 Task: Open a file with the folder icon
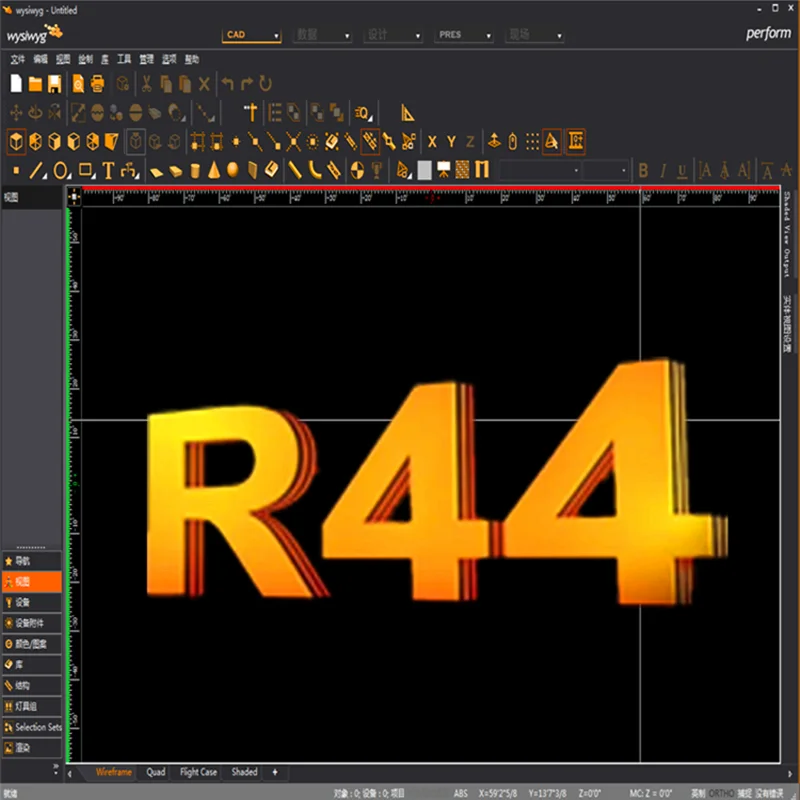tap(35, 84)
